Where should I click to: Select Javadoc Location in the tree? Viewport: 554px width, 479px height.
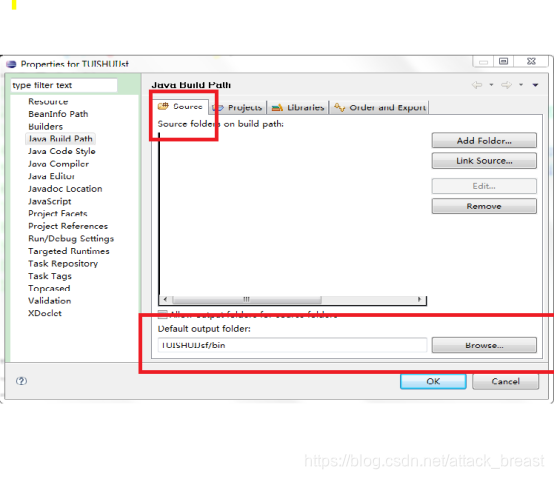pos(65,189)
